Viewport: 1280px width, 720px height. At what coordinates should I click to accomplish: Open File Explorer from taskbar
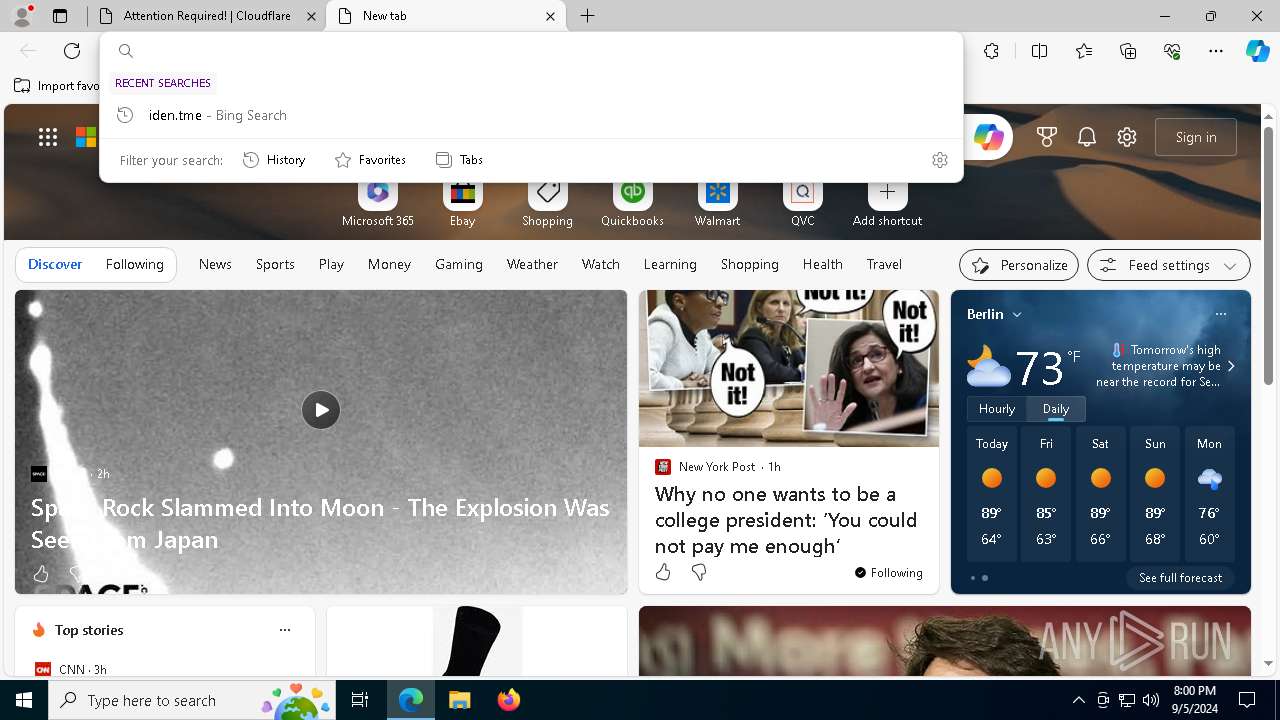[x=459, y=700]
